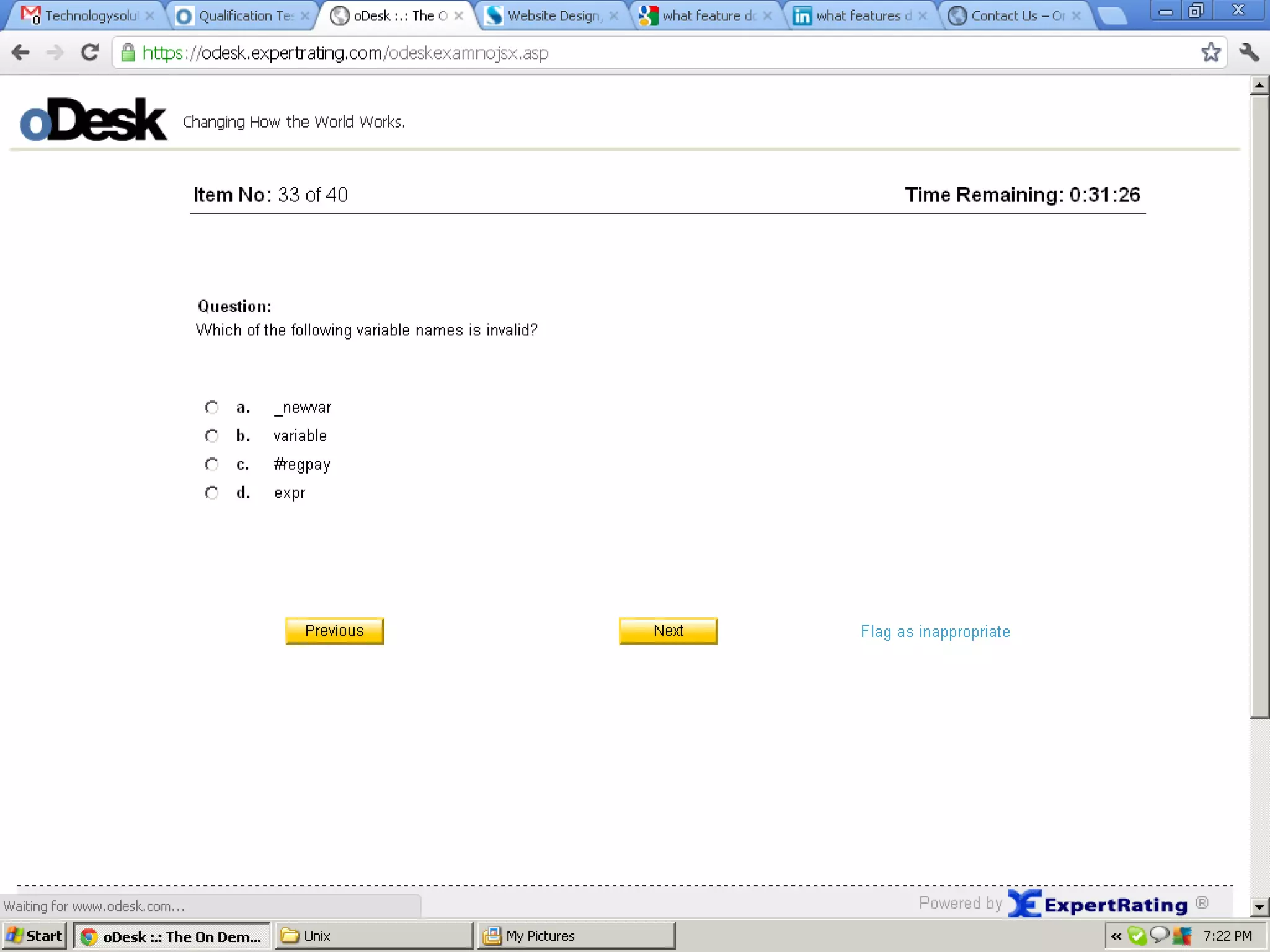Click the browser Back arrow
Image resolution: width=1270 pixels, height=952 pixels.
click(20, 53)
